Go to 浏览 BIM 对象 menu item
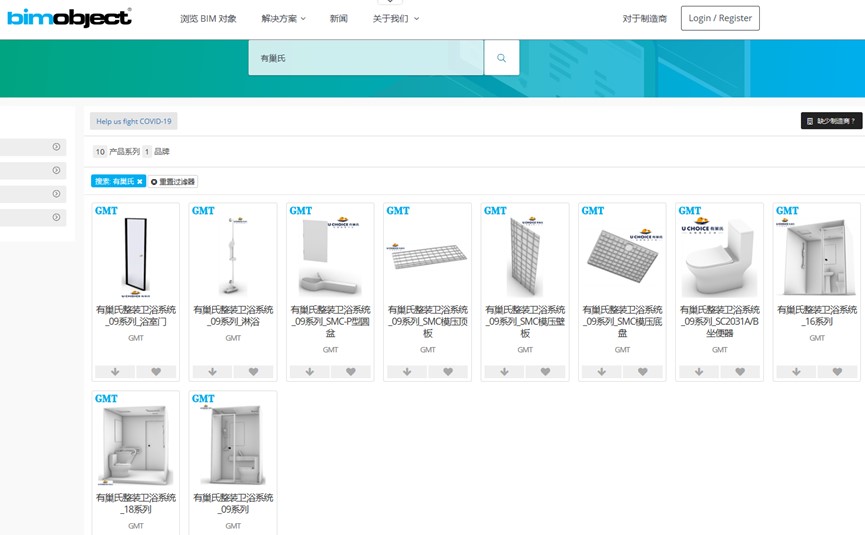This screenshot has height=535, width=865. (x=208, y=19)
